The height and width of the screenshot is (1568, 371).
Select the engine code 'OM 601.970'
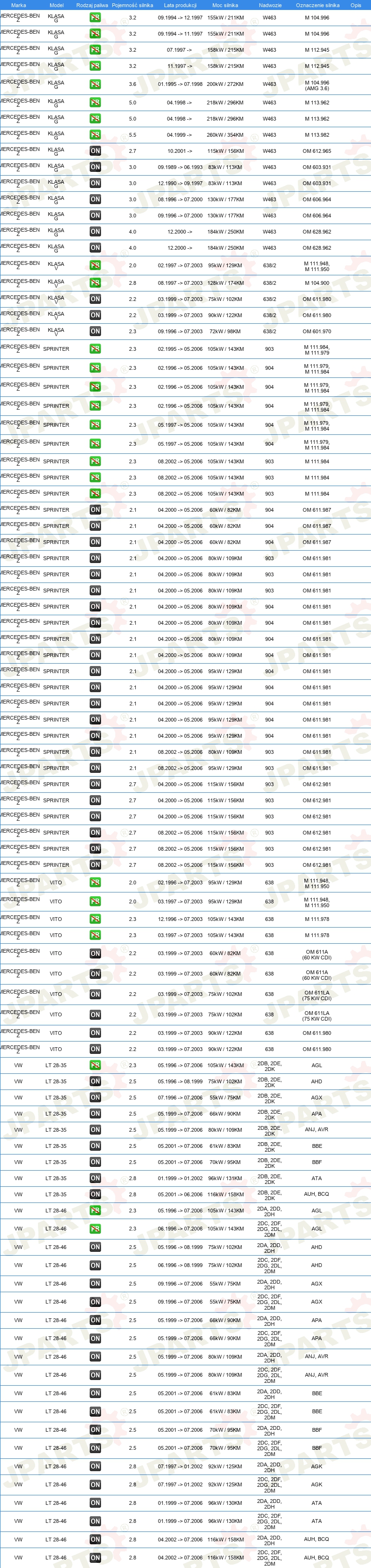click(317, 332)
